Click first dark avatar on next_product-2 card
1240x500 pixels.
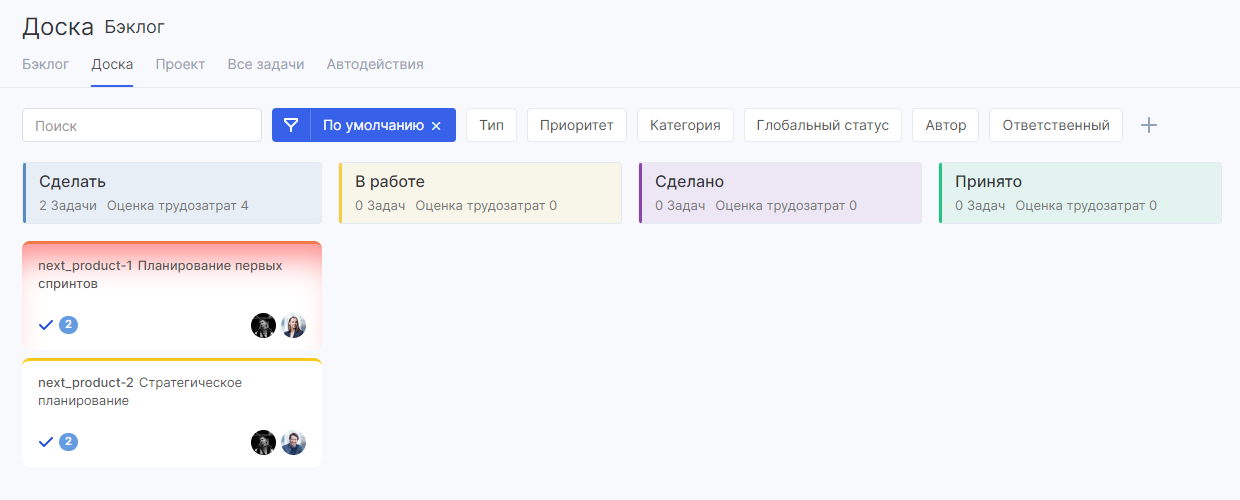click(x=263, y=442)
